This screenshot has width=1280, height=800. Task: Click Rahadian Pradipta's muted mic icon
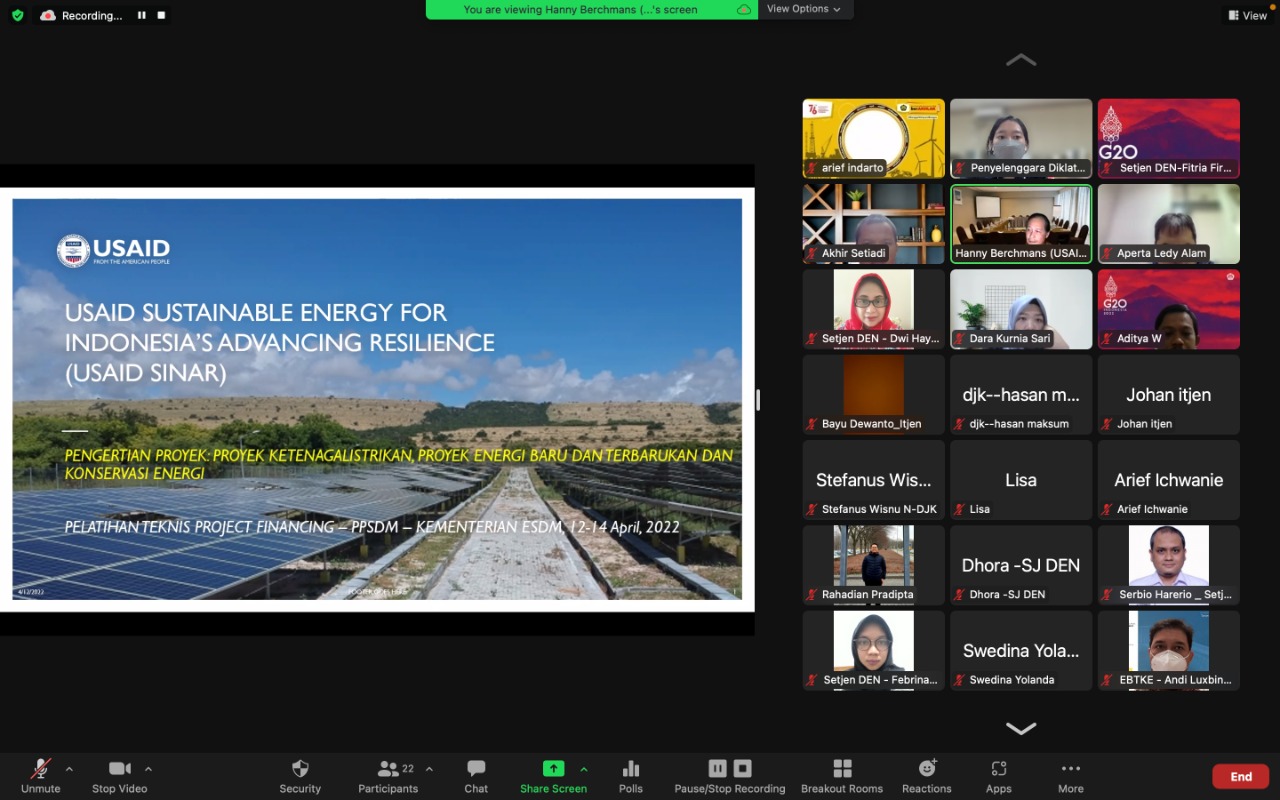[x=812, y=595]
